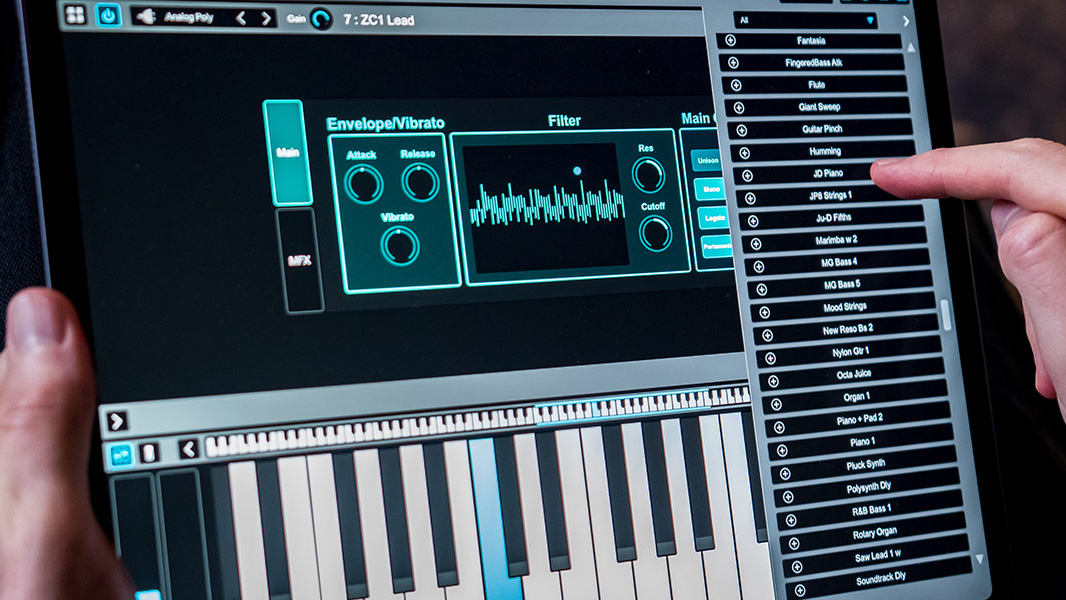Select the JD Piano preset name
Viewport: 1066px width, 600px height.
point(827,173)
